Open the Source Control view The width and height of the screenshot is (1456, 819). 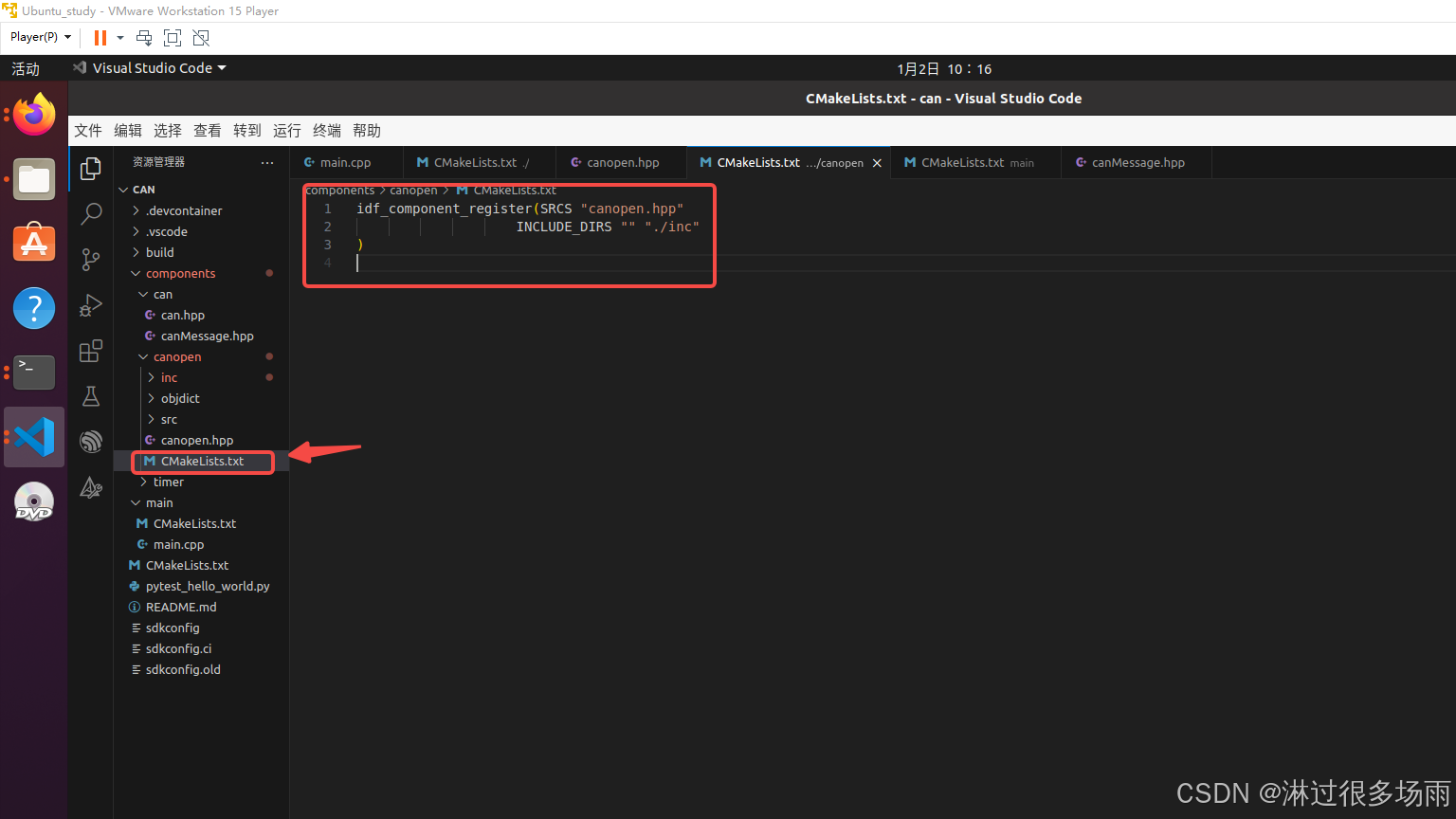pyautogui.click(x=91, y=260)
